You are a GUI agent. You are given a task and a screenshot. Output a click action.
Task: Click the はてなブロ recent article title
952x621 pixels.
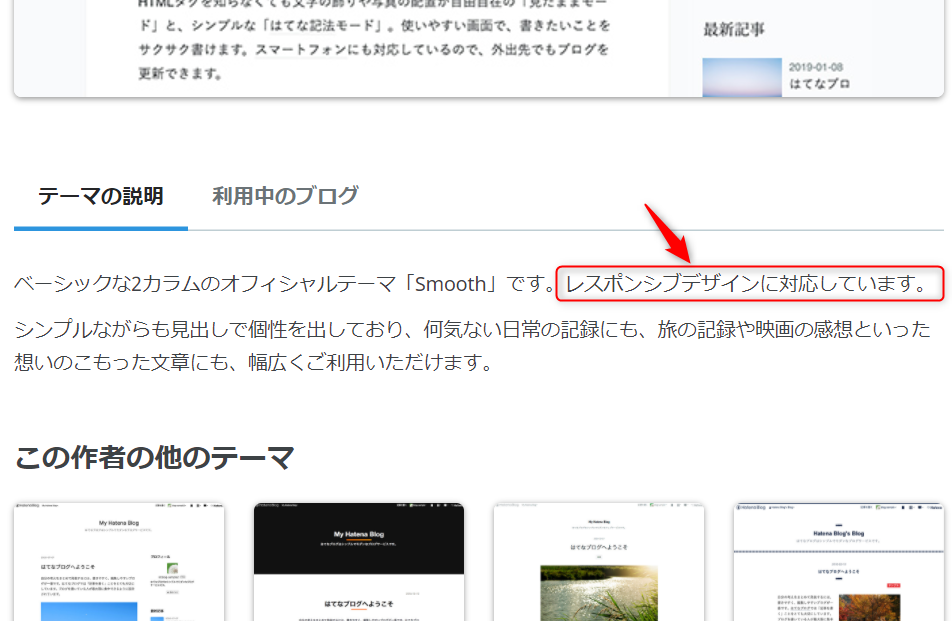[x=819, y=84]
